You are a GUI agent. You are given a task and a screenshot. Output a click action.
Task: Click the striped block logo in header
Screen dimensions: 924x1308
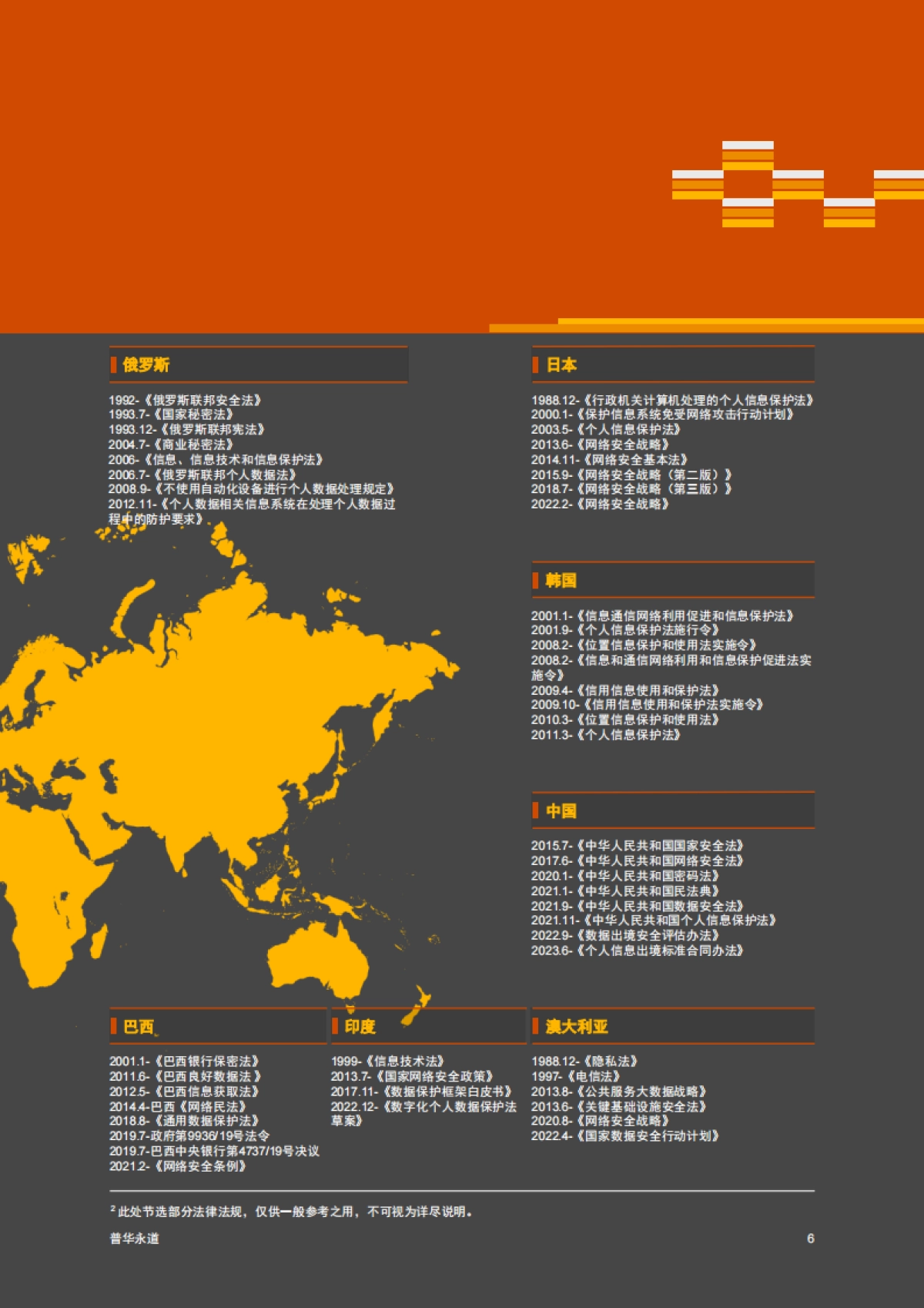797,185
